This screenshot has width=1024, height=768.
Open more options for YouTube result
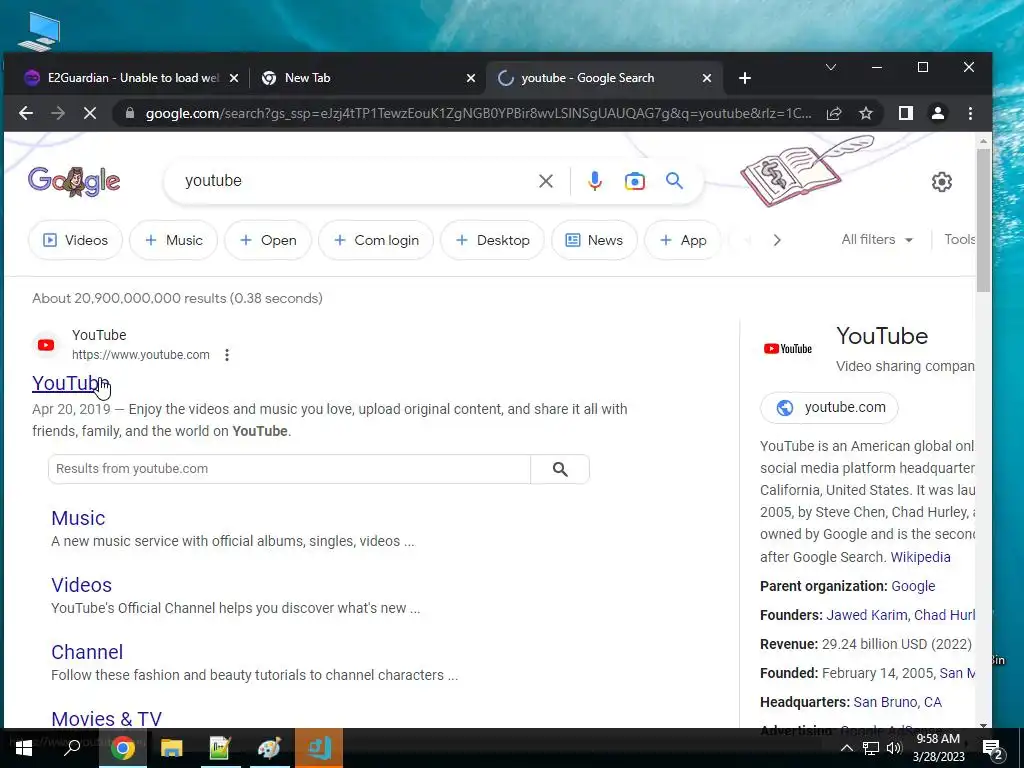227,355
